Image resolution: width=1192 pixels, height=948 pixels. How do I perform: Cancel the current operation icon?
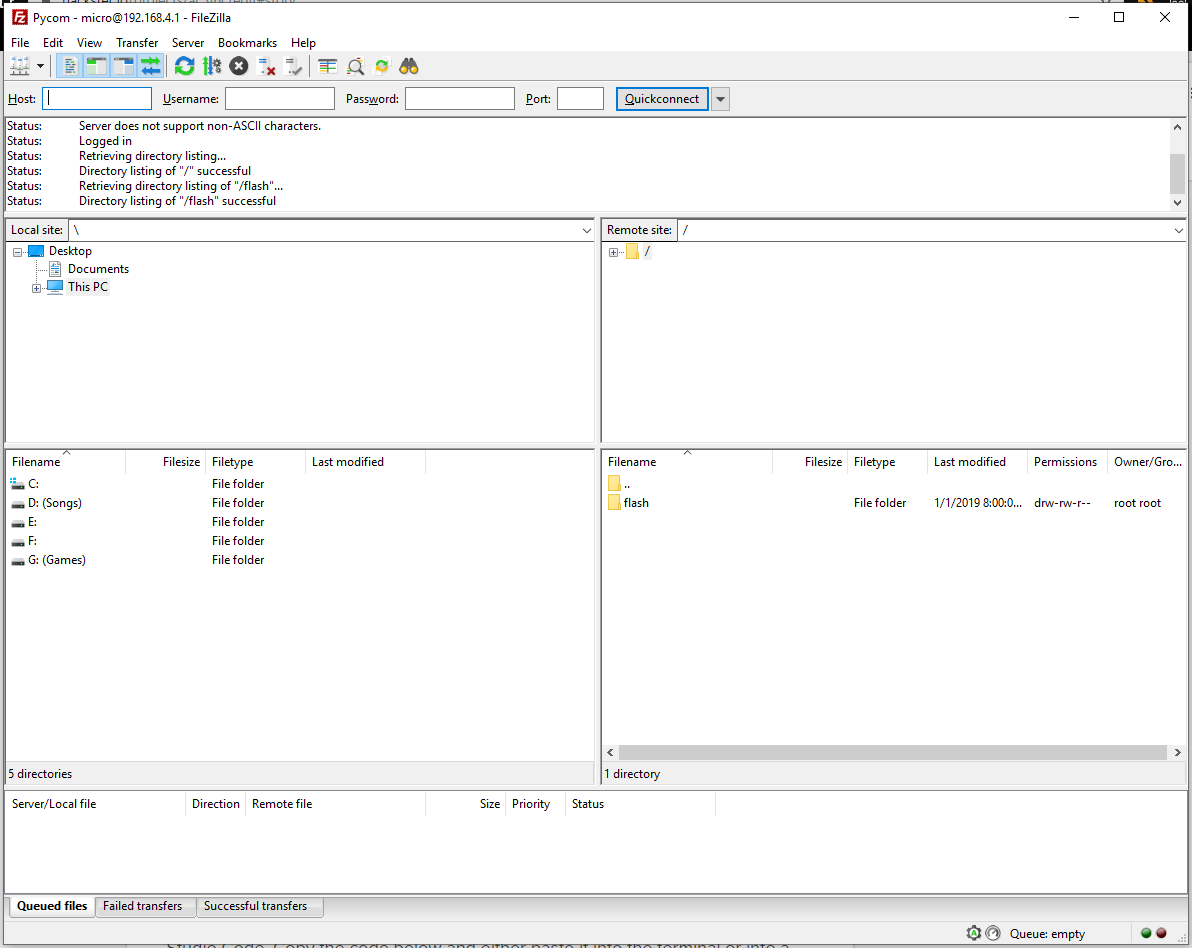click(x=239, y=67)
